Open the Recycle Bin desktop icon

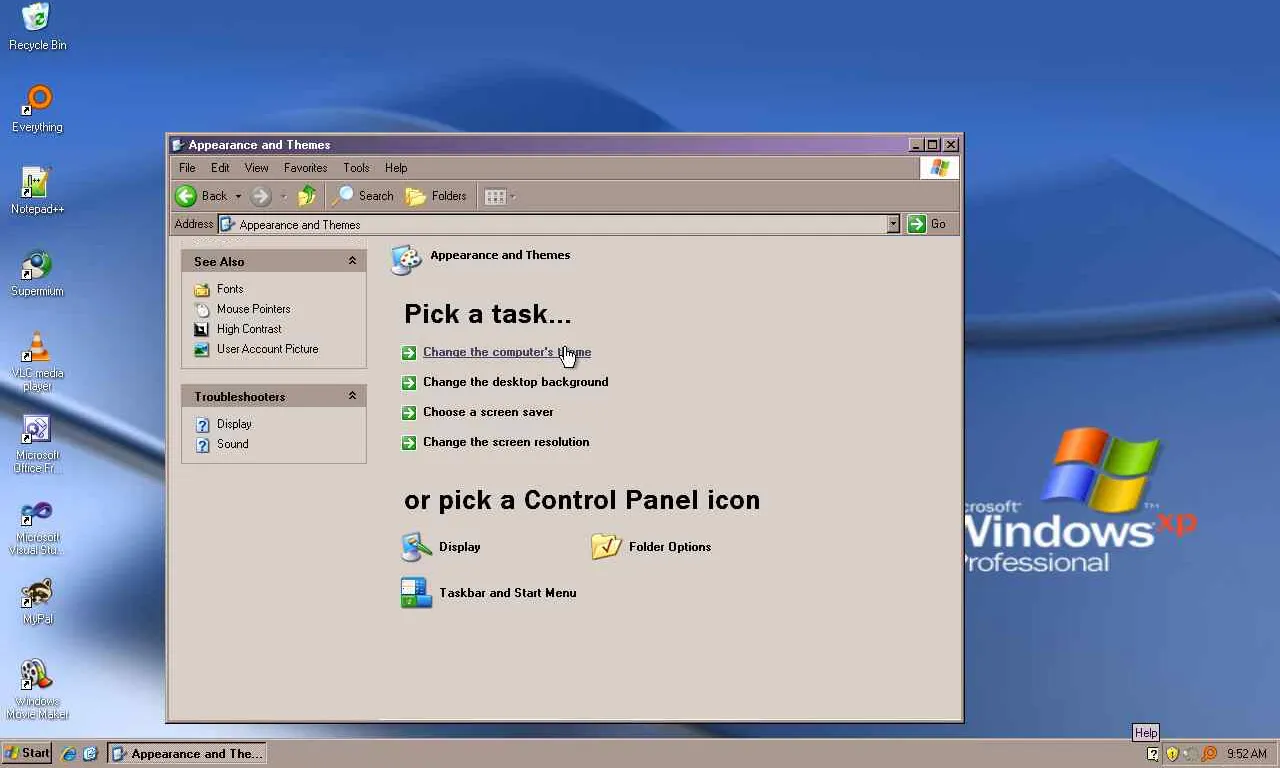37,27
